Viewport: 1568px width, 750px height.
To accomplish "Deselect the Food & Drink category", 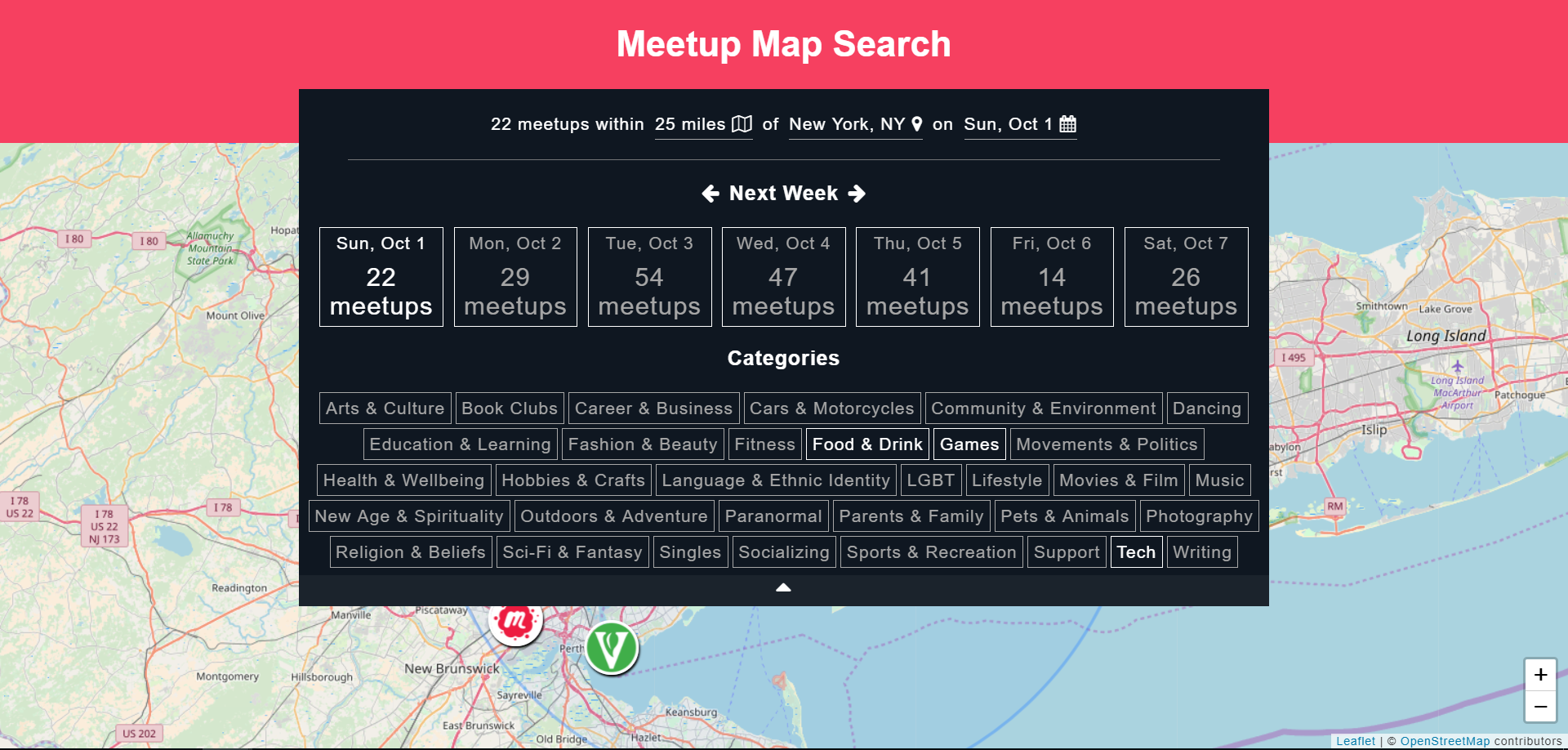I will click(x=867, y=444).
